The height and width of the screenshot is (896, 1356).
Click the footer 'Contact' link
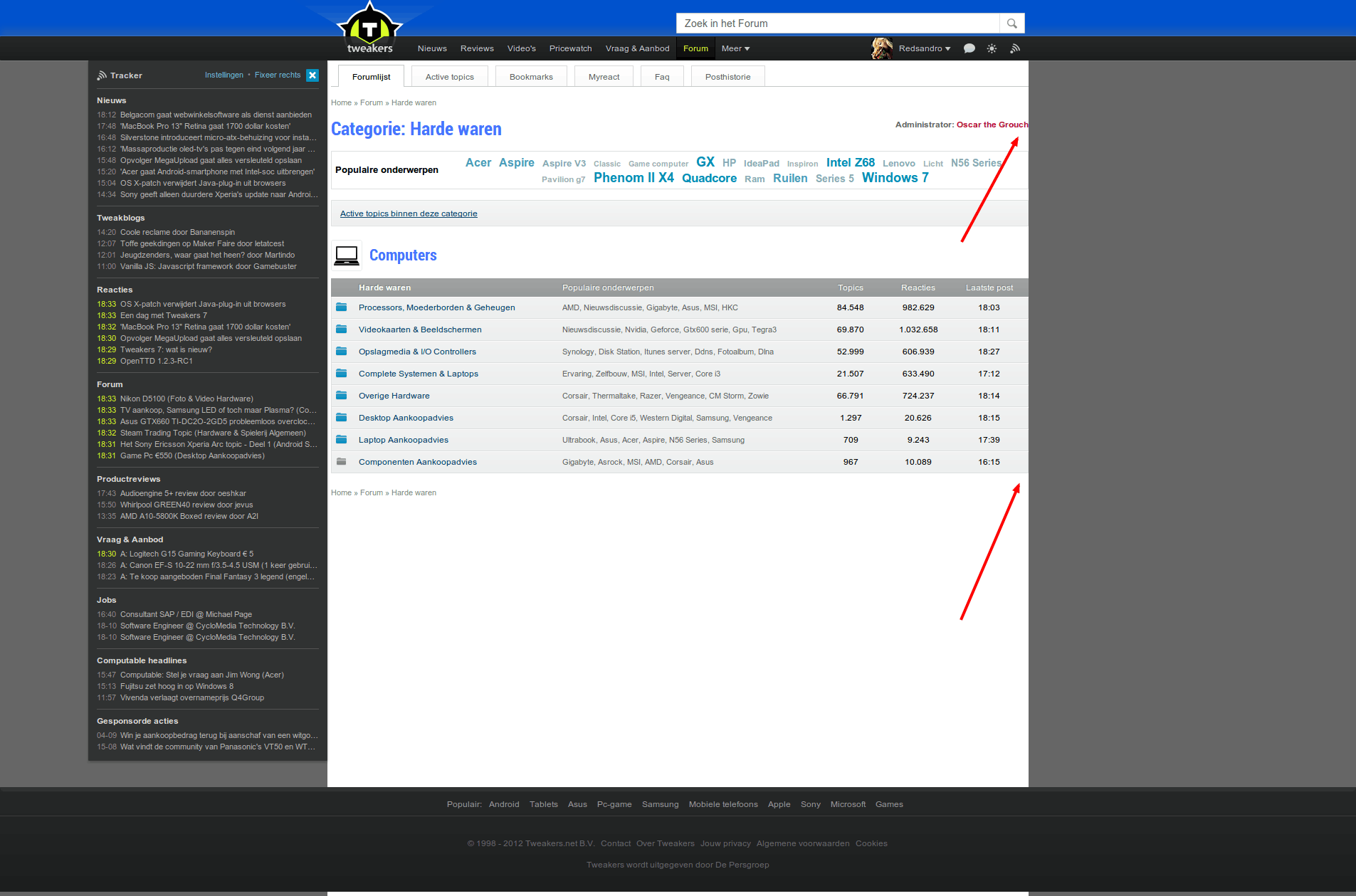[616, 843]
